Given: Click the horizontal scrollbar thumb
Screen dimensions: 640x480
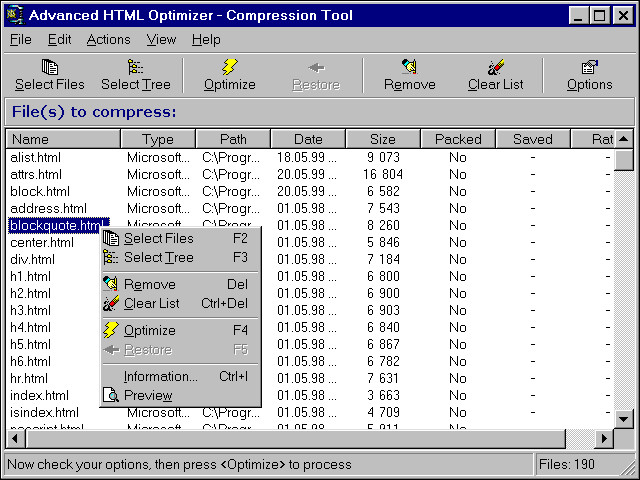Looking at the screenshot, I should coord(296,439).
